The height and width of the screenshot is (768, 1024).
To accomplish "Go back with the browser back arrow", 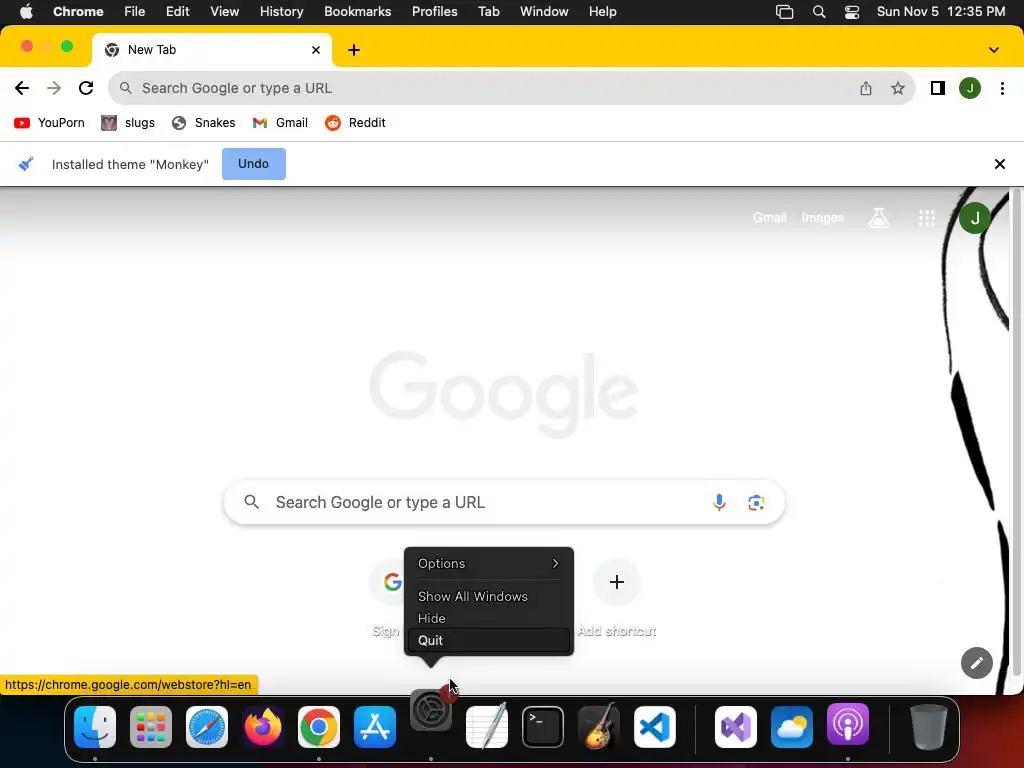I will tap(22, 88).
